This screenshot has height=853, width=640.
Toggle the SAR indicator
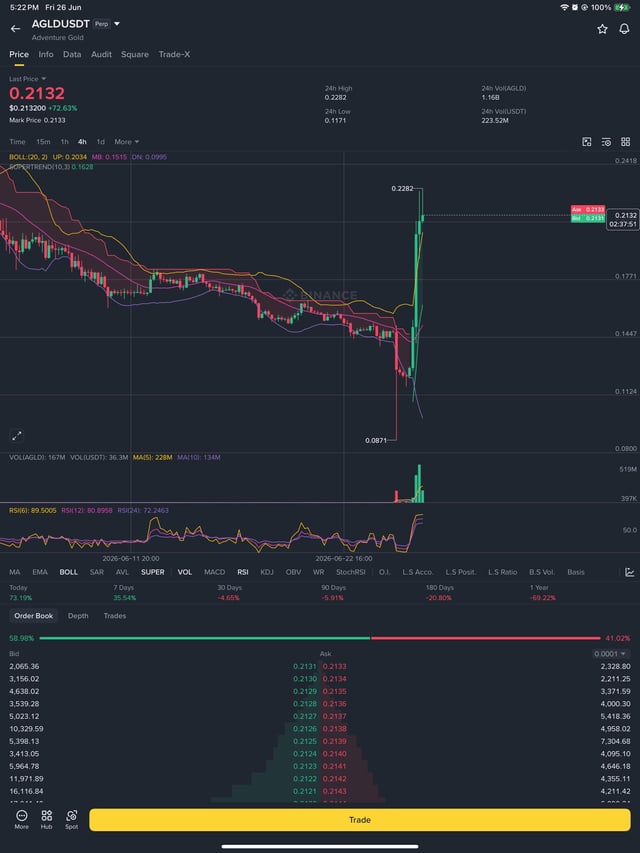point(97,572)
